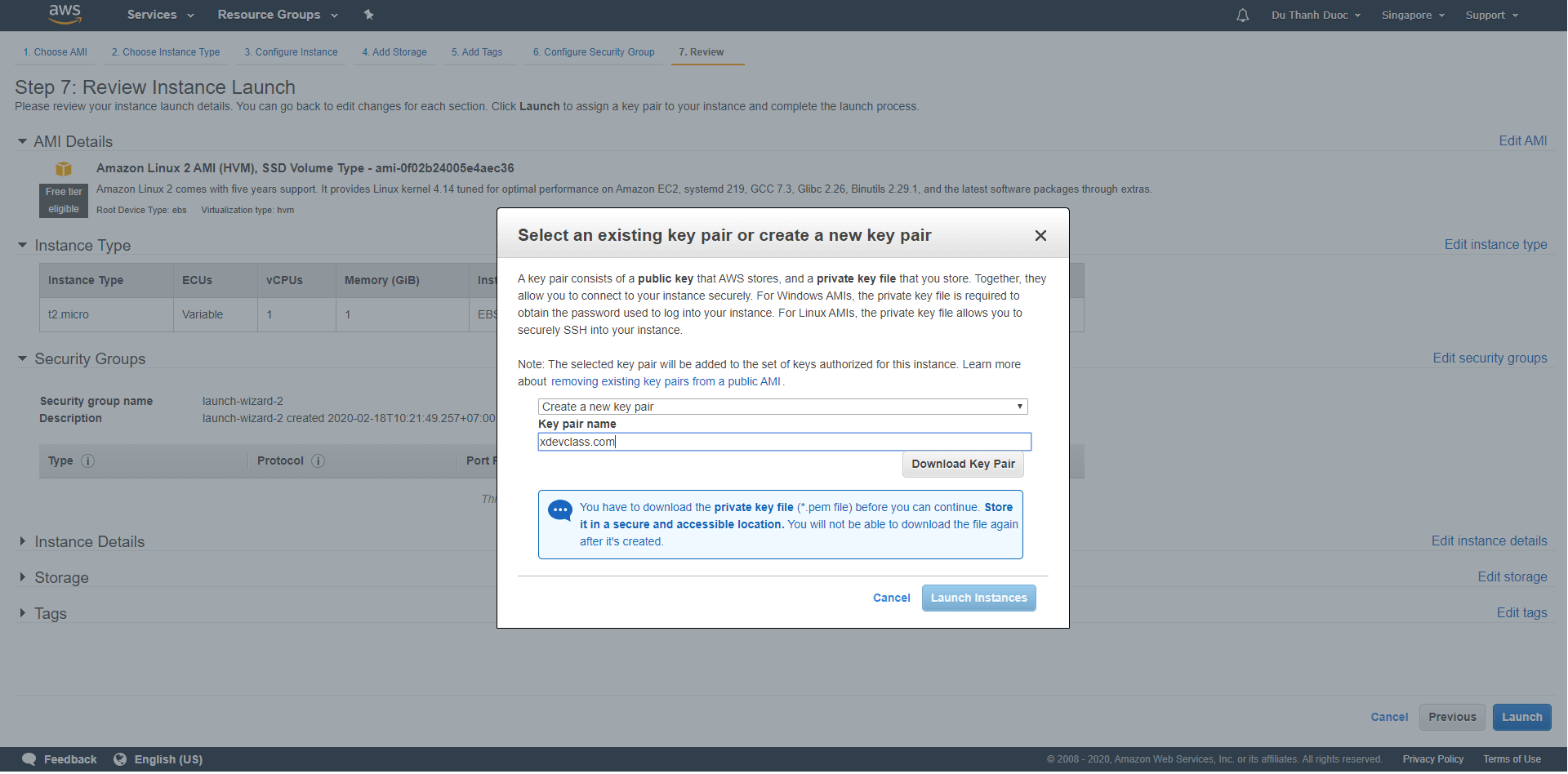The height and width of the screenshot is (774, 1568).
Task: Click the English (US) language label
Action: tap(168, 760)
